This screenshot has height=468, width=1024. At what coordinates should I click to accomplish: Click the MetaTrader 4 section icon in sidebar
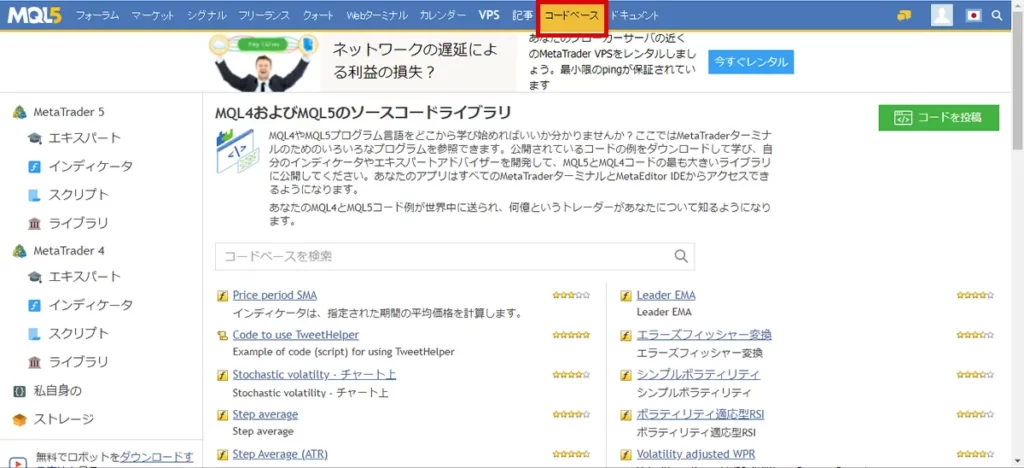click(19, 250)
